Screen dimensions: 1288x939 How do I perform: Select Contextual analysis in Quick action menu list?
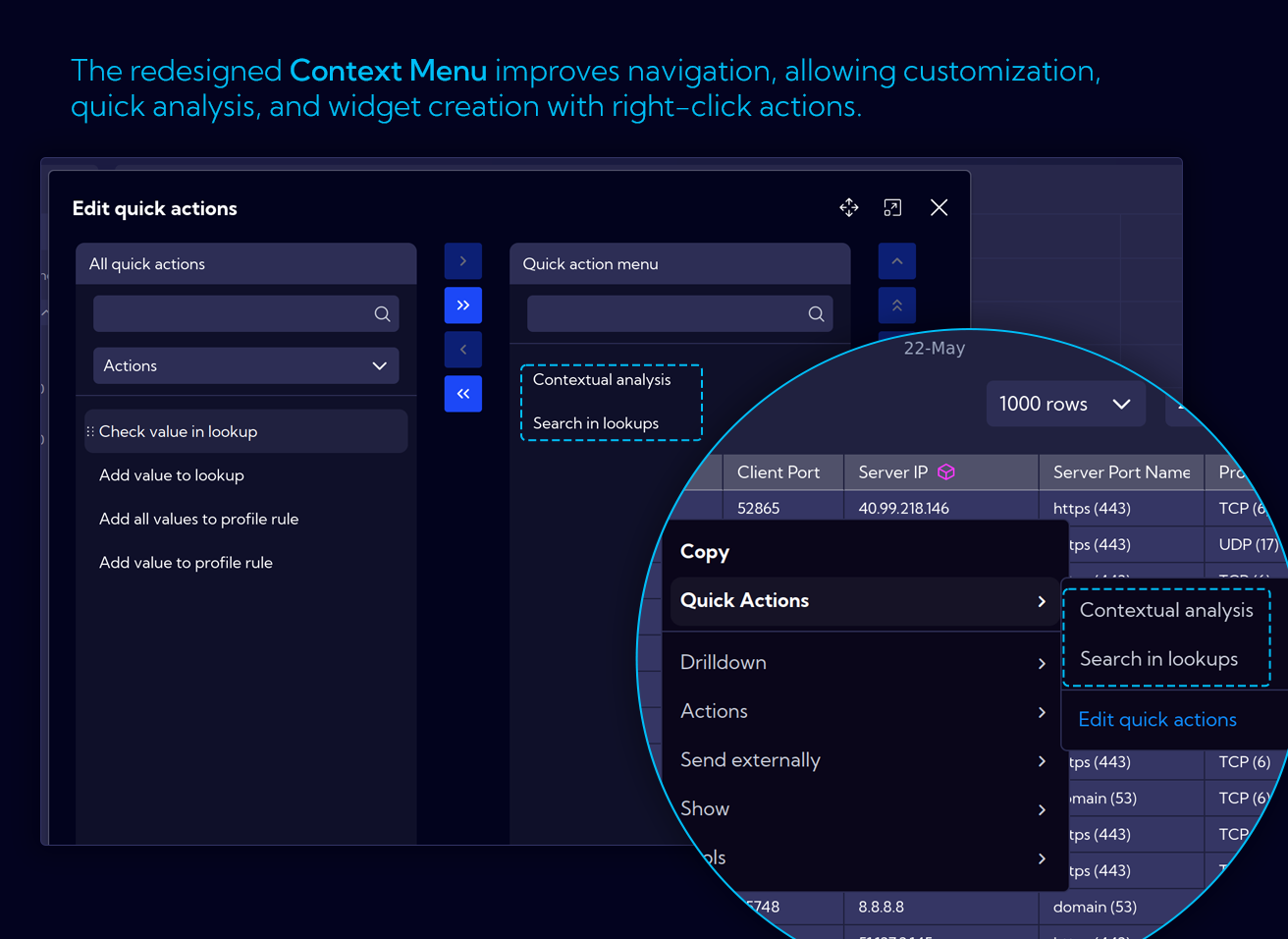pyautogui.click(x=602, y=380)
